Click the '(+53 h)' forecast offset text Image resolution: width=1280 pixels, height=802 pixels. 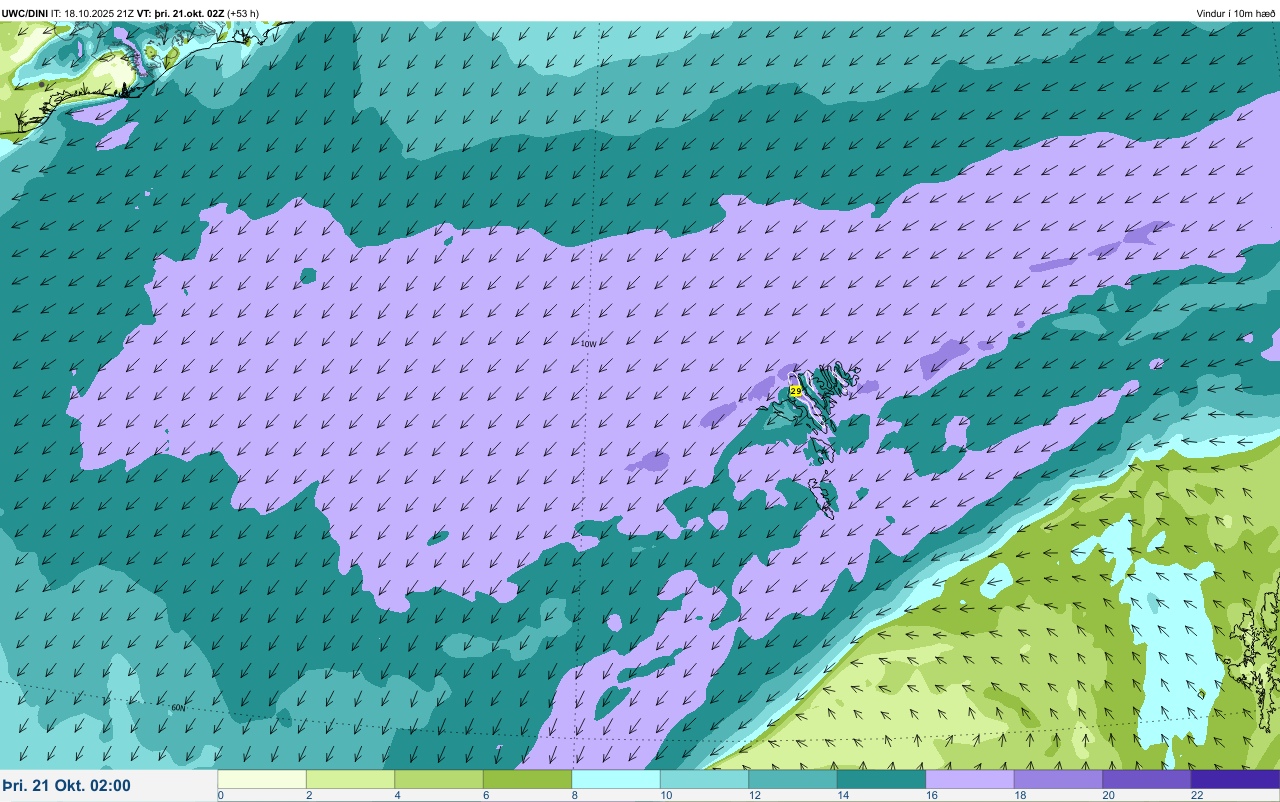pyautogui.click(x=243, y=13)
